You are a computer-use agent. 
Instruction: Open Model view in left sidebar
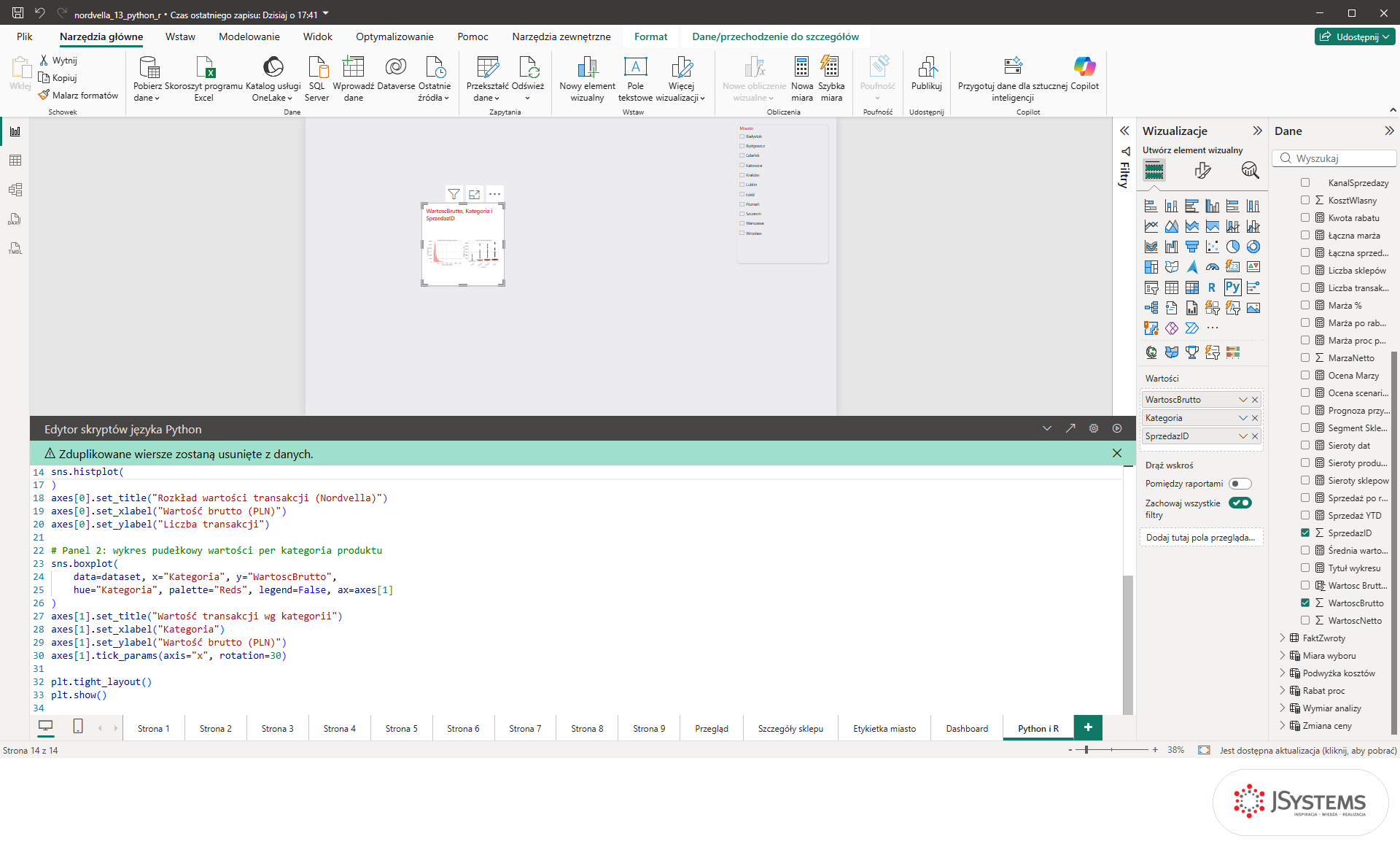point(15,190)
